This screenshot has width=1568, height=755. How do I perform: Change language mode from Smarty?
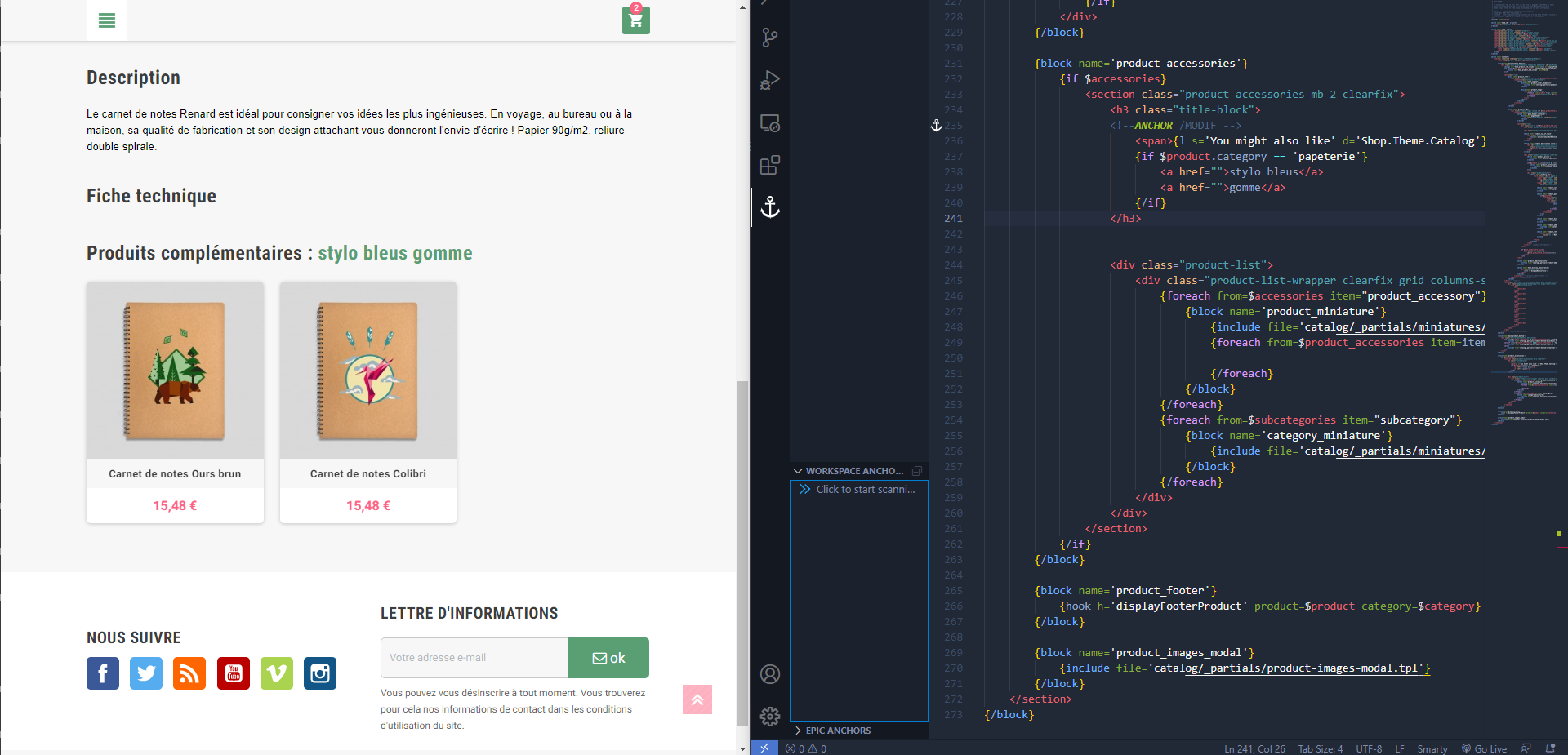pyautogui.click(x=1432, y=748)
